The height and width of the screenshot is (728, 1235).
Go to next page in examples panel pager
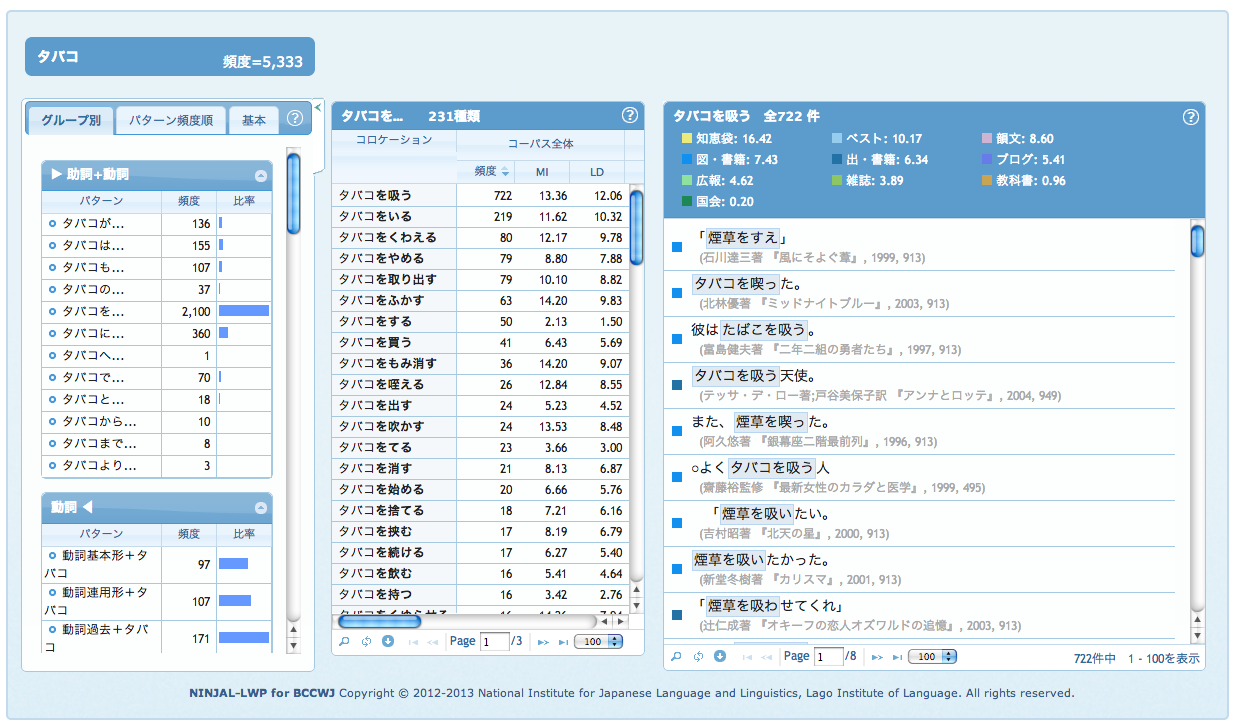877,656
